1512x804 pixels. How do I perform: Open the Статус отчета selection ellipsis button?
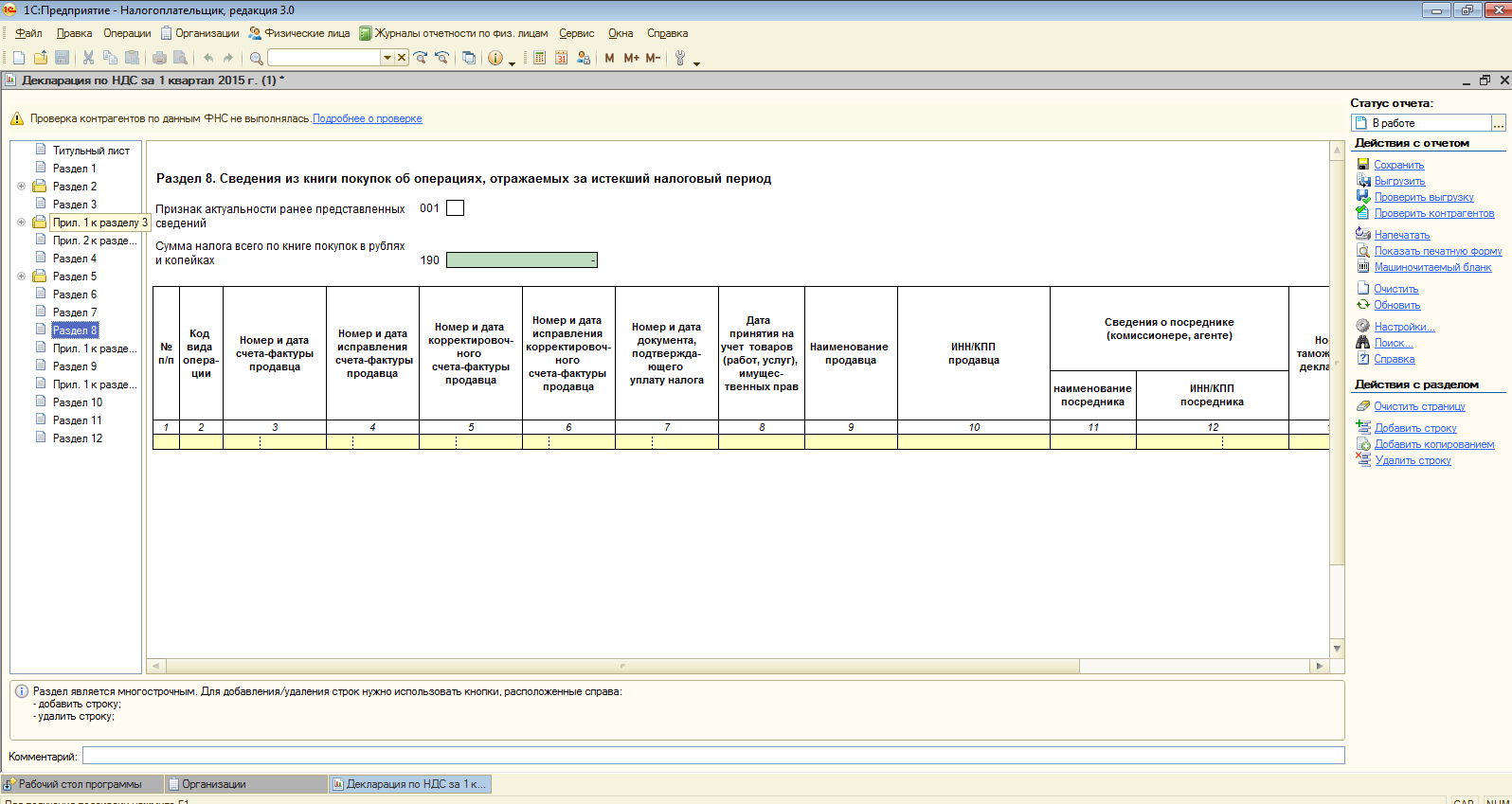tap(1498, 123)
